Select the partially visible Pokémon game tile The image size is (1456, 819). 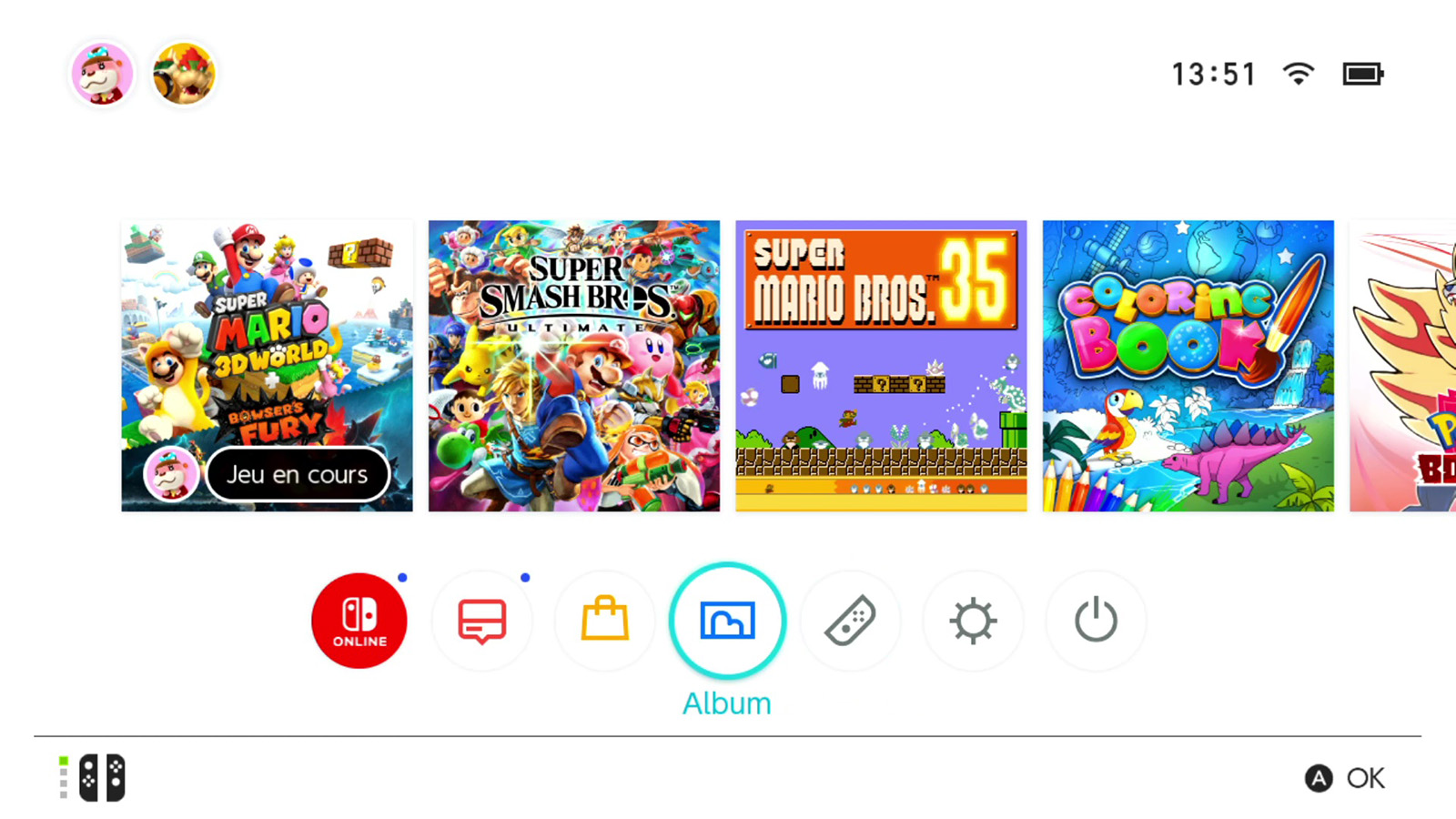pos(1403,366)
